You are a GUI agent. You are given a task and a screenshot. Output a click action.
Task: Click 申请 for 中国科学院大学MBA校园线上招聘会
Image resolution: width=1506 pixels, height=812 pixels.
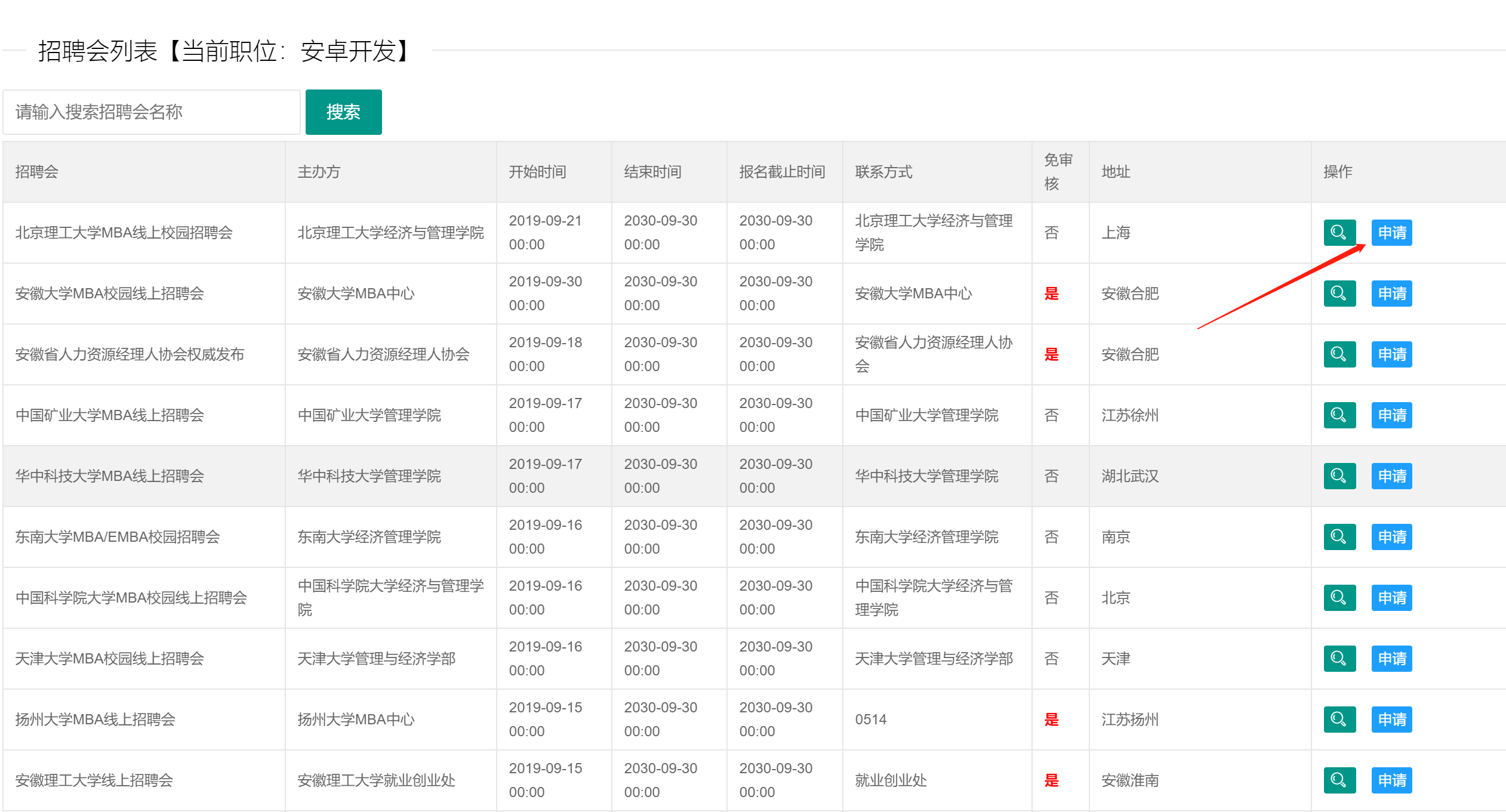pos(1392,598)
